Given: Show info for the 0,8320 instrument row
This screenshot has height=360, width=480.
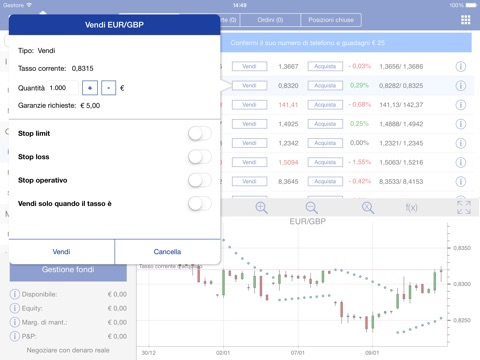Looking at the screenshot, I should click(x=460, y=86).
